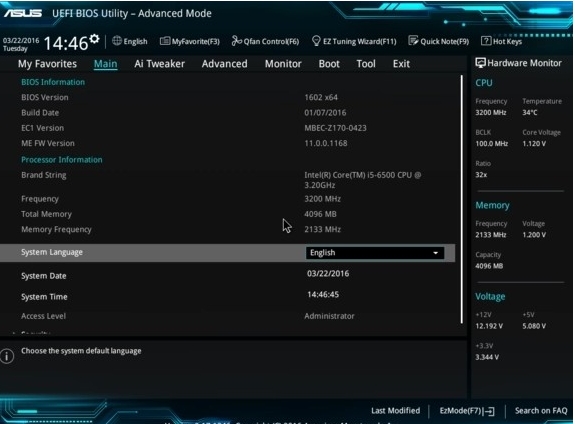This screenshot has height=424, width=577.
Task: Click the System Time value 14:46:45
Action: (323, 294)
